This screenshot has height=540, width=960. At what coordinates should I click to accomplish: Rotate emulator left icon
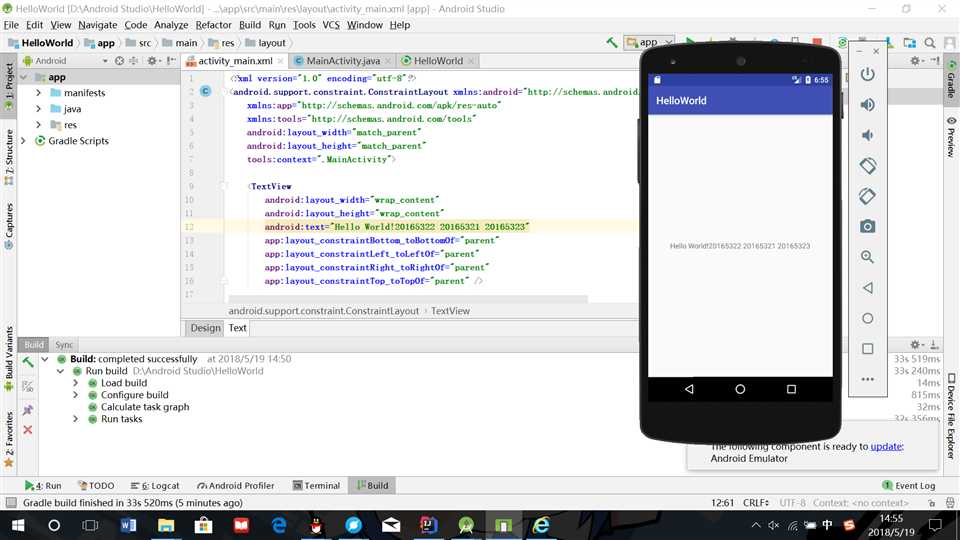[x=868, y=165]
